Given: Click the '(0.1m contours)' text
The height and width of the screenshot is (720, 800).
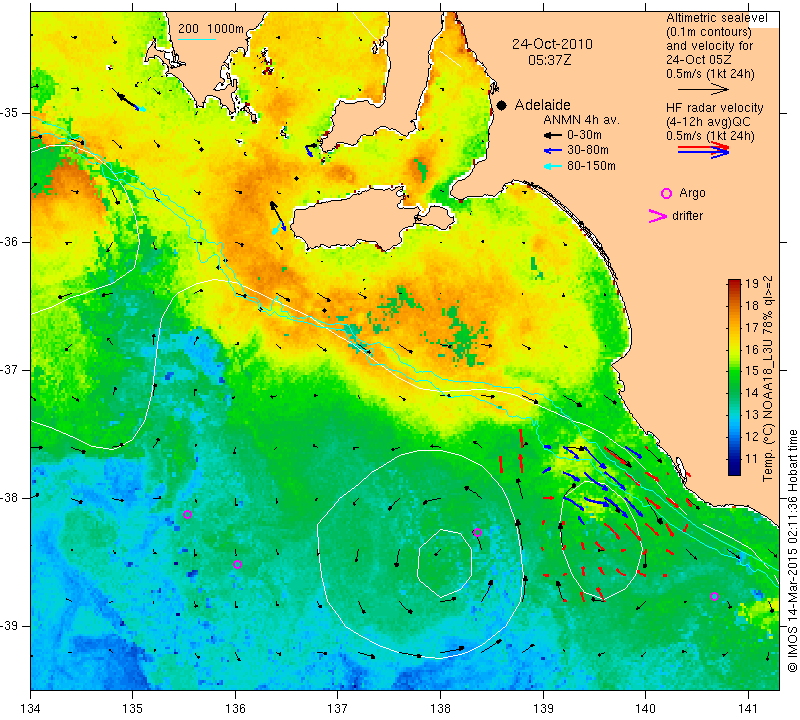Looking at the screenshot, I should pyautogui.click(x=709, y=32).
